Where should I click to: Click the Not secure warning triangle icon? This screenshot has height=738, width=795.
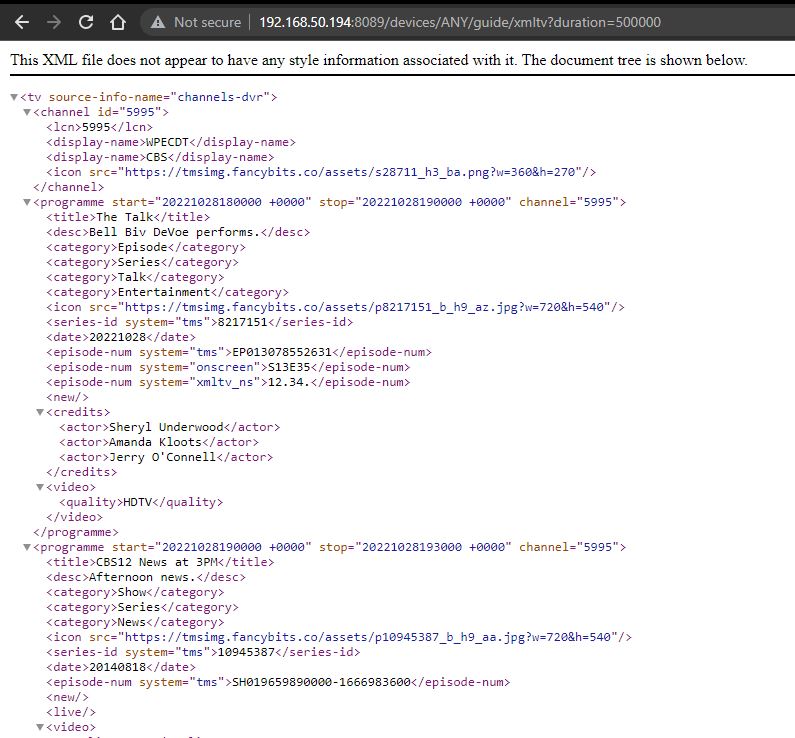157,22
